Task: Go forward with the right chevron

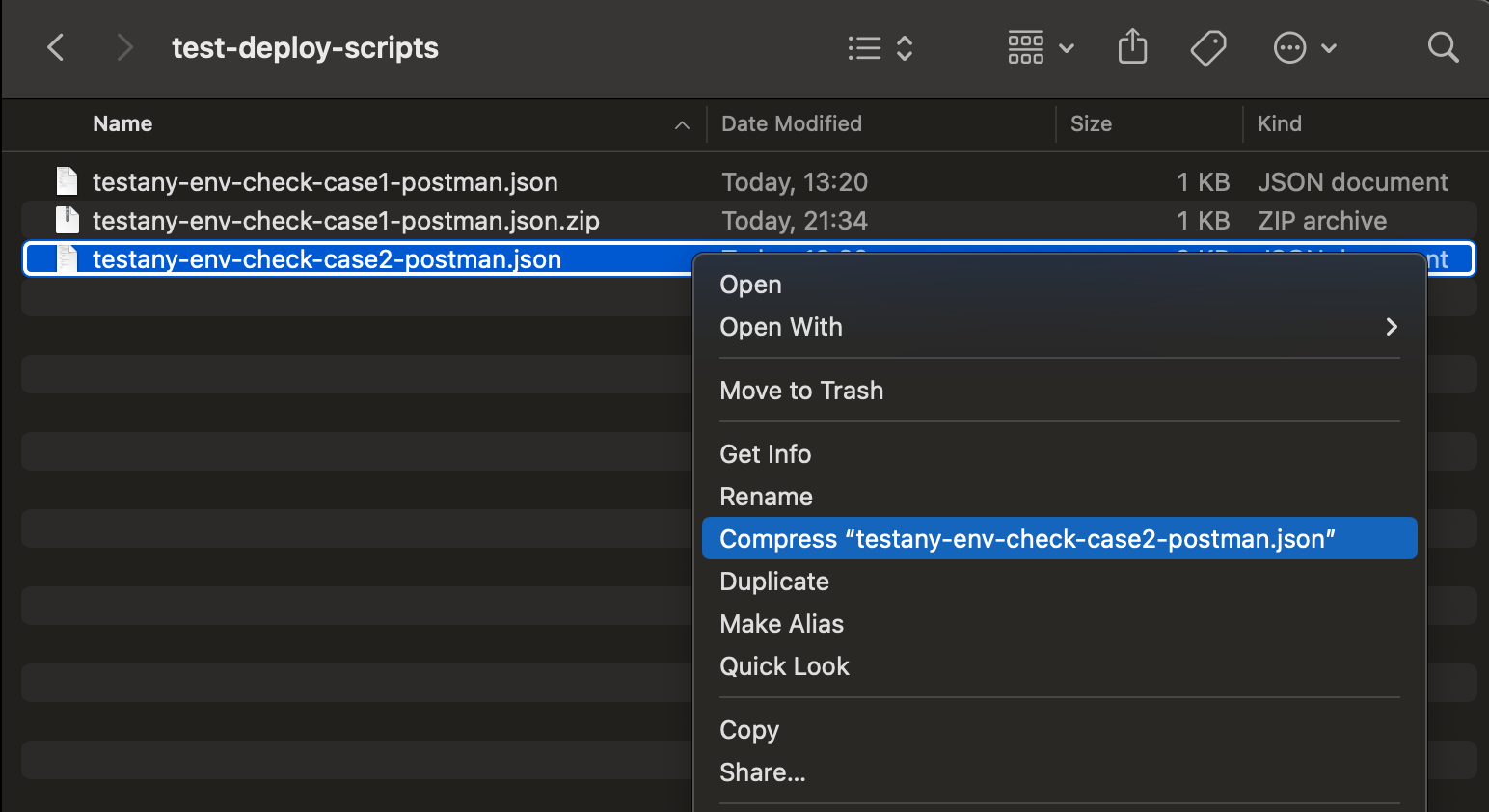Action: coord(124,47)
